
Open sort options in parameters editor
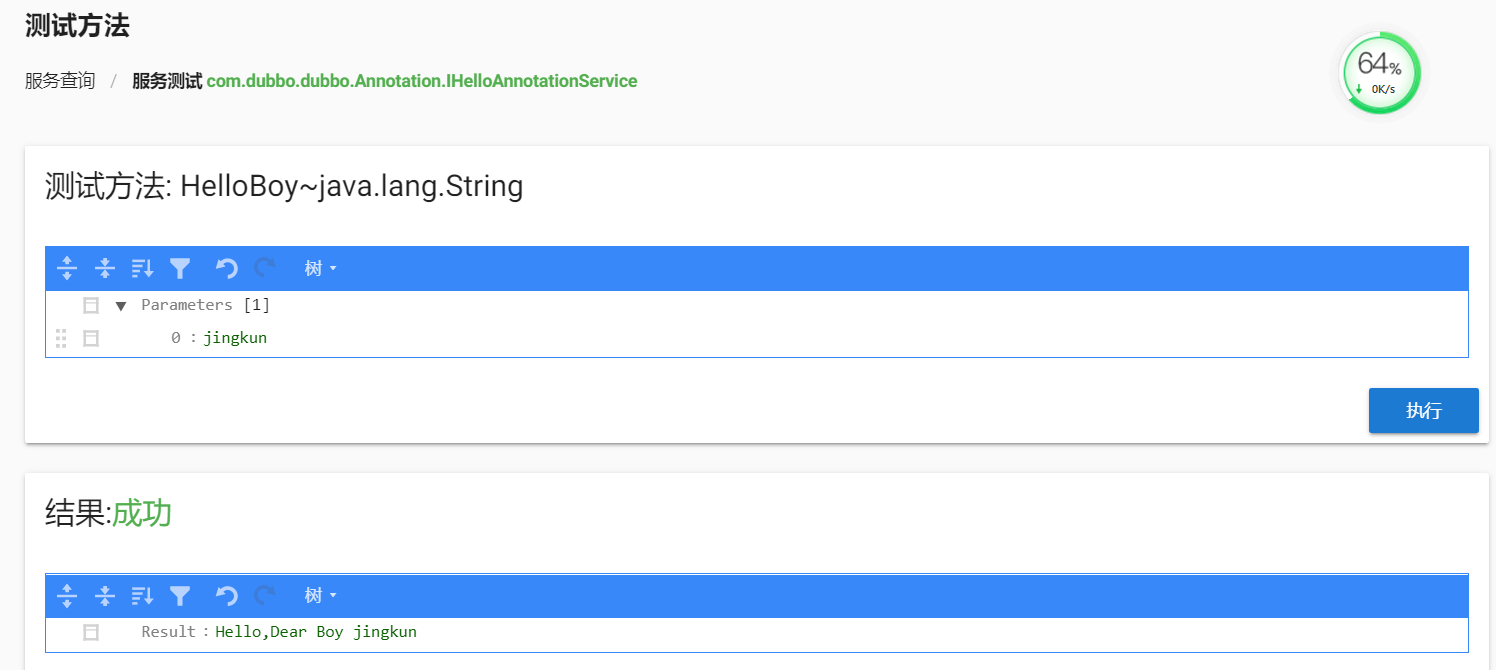coord(142,268)
